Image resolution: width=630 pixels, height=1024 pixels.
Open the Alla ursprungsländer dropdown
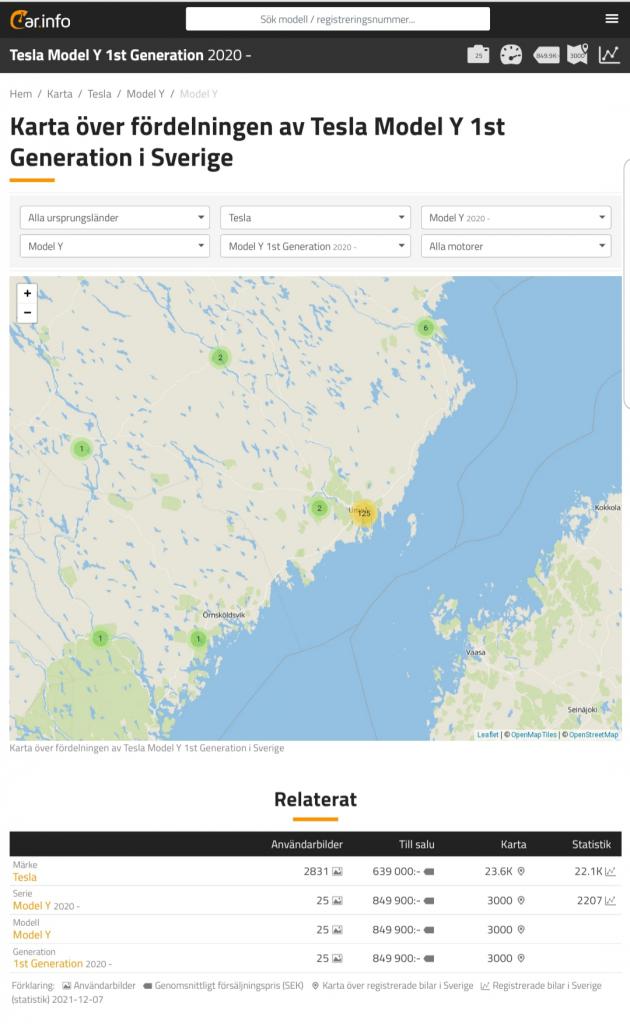(115, 217)
